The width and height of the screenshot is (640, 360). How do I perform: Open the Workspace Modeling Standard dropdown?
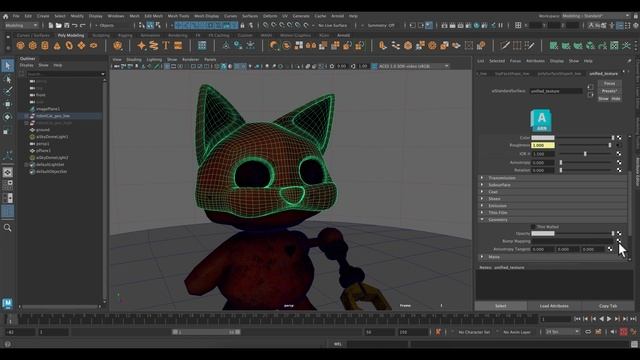point(596,16)
